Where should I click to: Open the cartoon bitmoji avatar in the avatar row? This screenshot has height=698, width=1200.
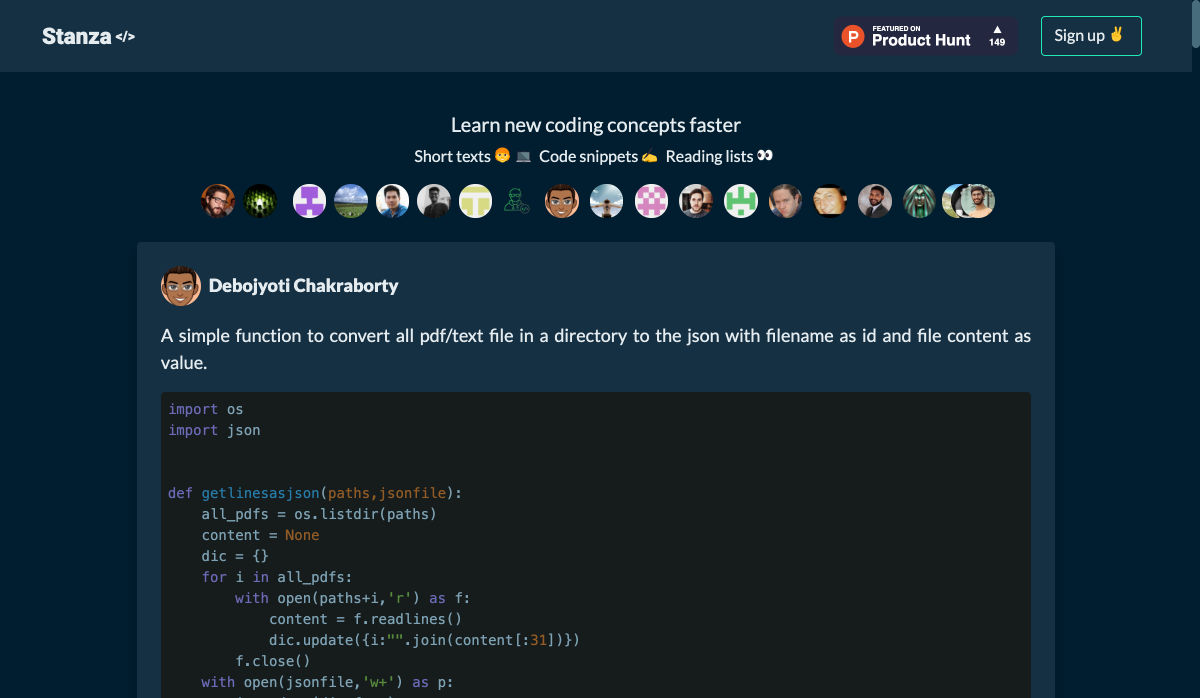[562, 201]
